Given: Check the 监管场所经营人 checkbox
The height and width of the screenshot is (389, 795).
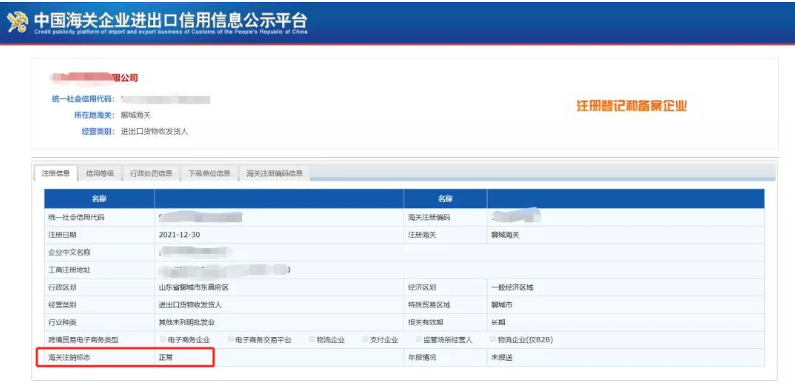Looking at the screenshot, I should coord(419,339).
